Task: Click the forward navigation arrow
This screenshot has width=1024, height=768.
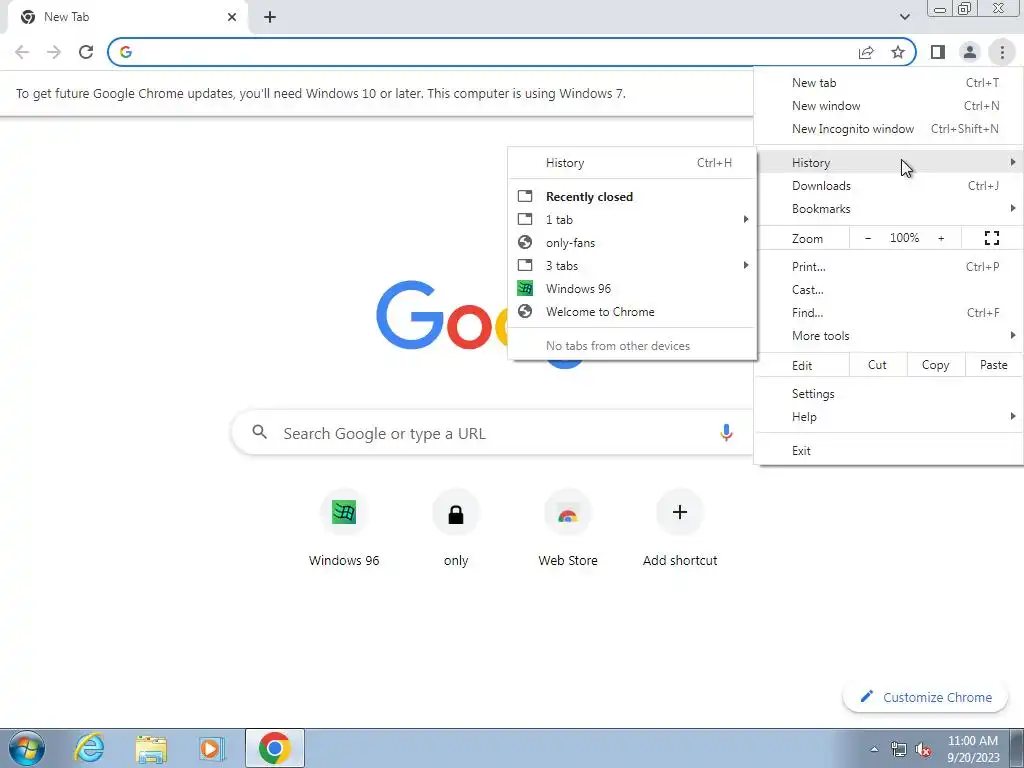Action: [x=54, y=52]
